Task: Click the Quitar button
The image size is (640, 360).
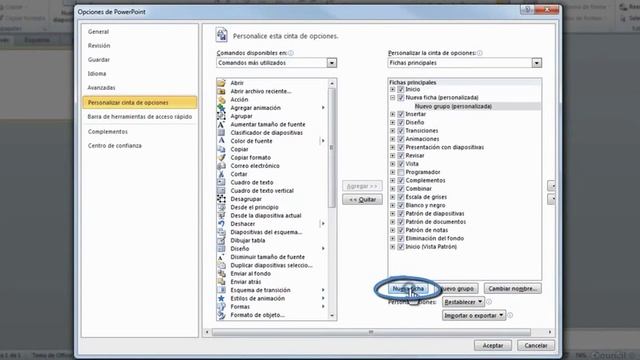Action: click(362, 200)
